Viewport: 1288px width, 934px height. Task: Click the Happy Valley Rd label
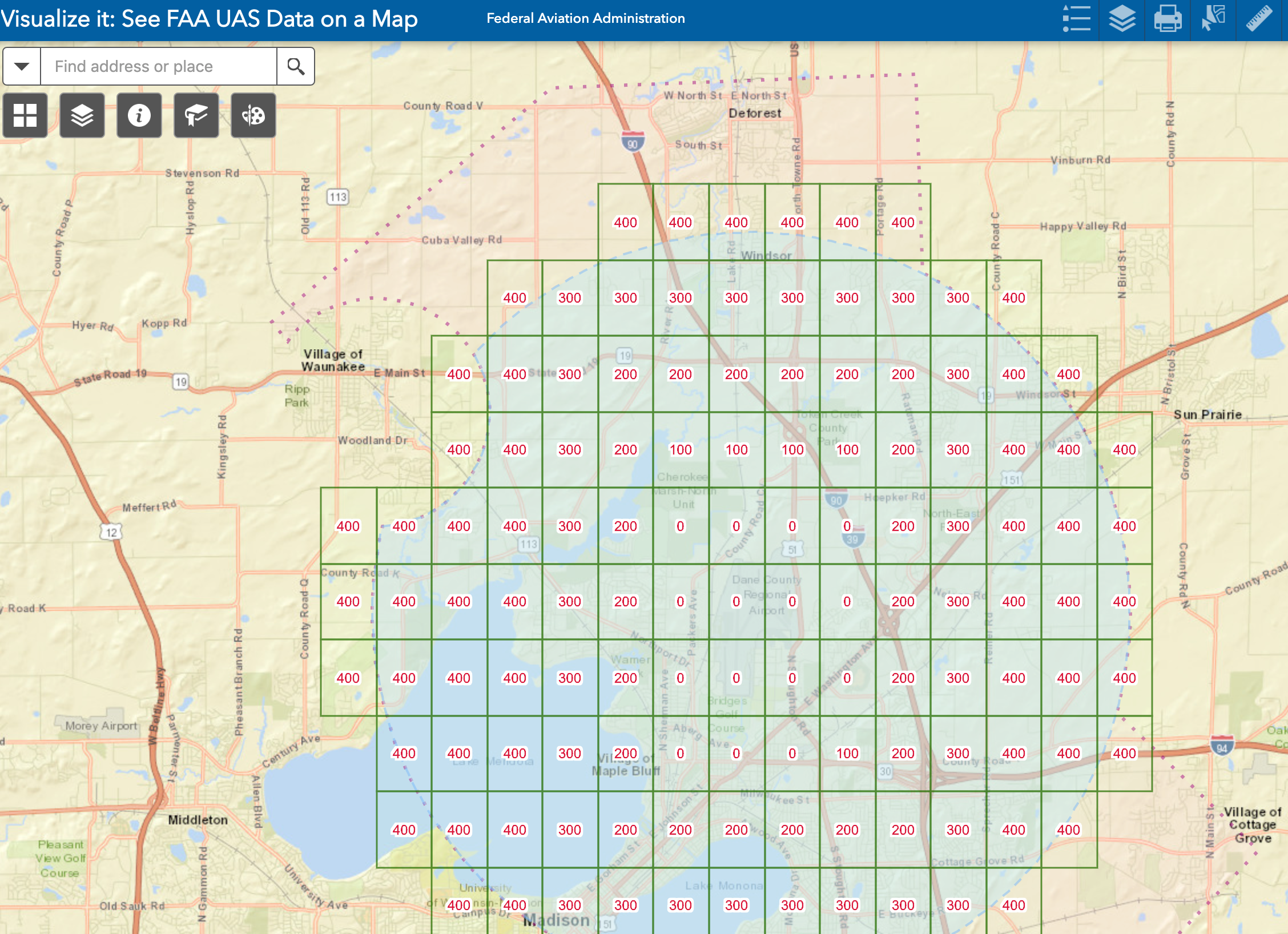tap(1083, 226)
